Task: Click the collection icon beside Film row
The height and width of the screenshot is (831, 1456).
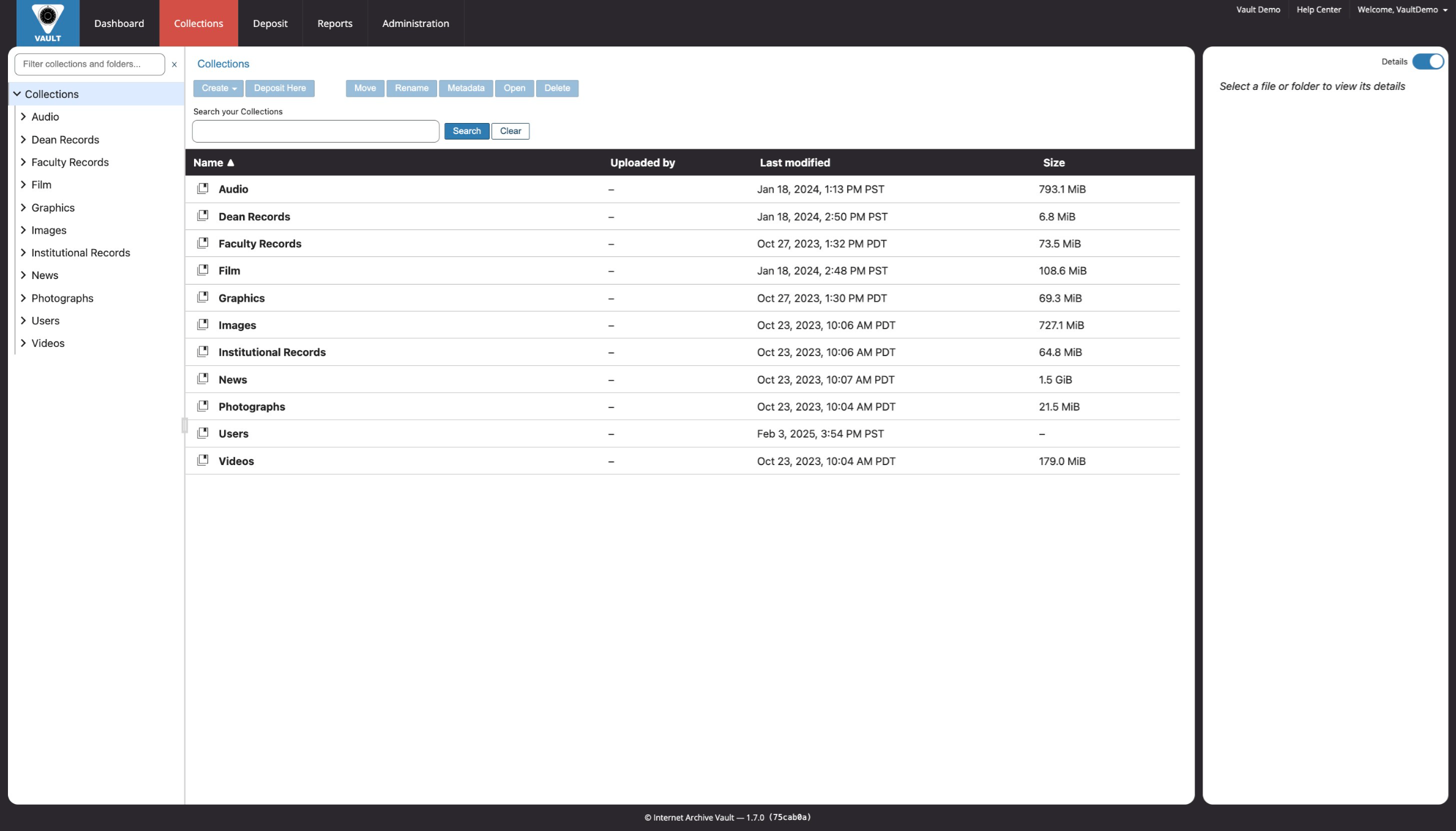Action: 203,270
